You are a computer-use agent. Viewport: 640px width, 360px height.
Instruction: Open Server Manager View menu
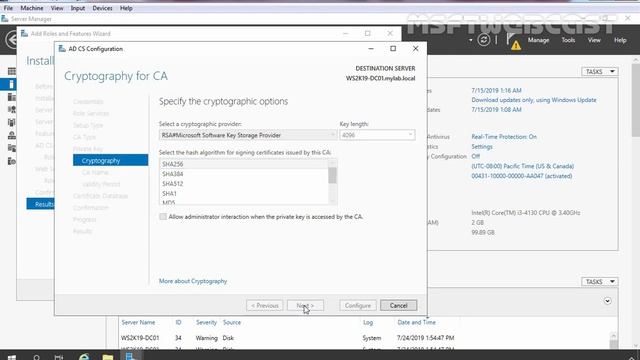click(x=594, y=40)
